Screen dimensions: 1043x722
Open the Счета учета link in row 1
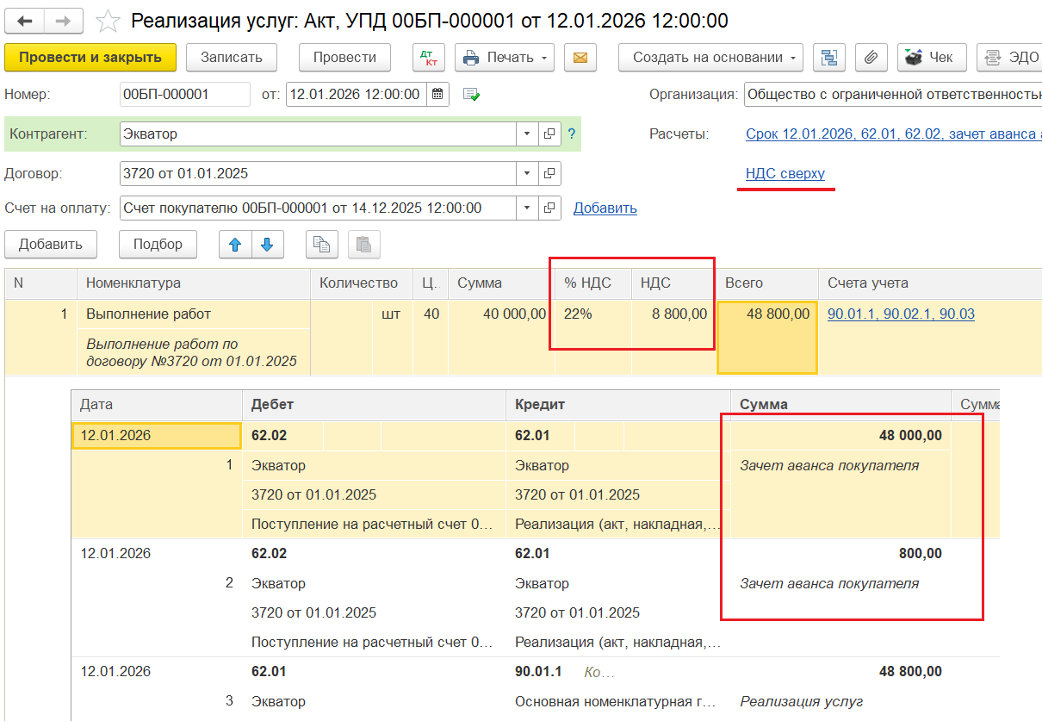pos(900,314)
